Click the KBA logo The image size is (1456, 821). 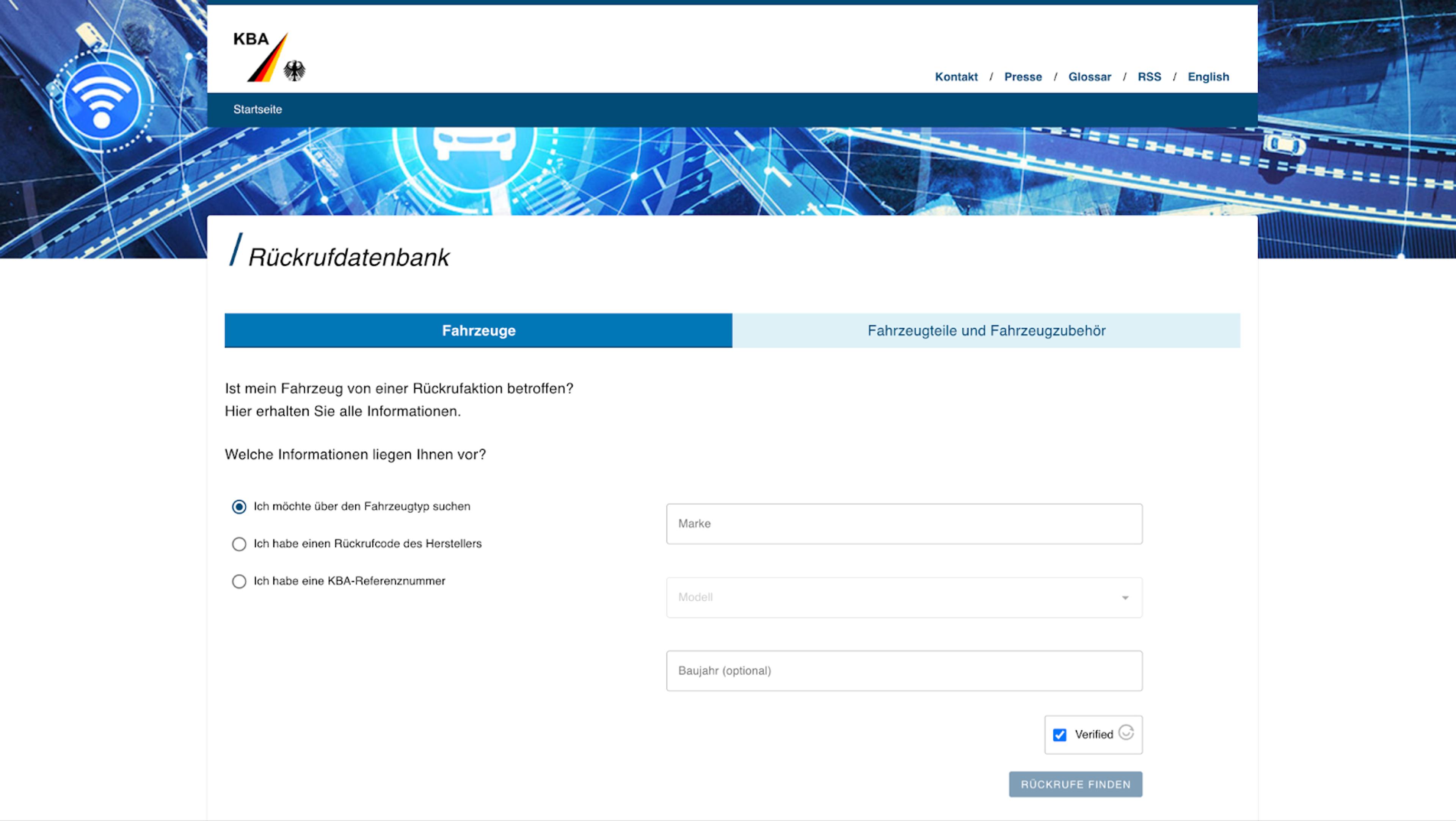pos(269,57)
